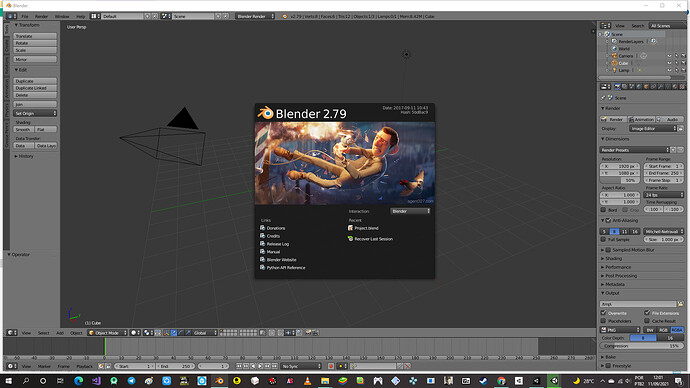Toggle the 3D manipulator axes icon
The image size is (690, 388).
coord(166,333)
